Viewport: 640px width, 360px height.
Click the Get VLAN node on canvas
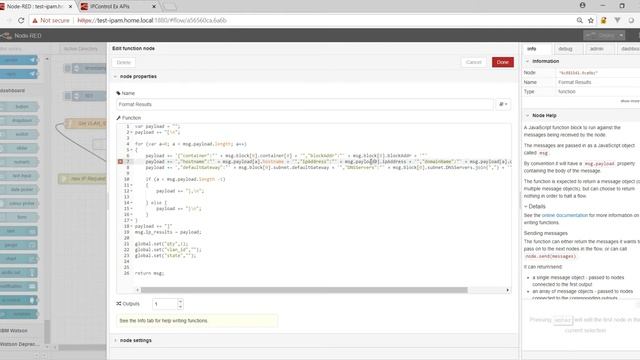[87, 123]
